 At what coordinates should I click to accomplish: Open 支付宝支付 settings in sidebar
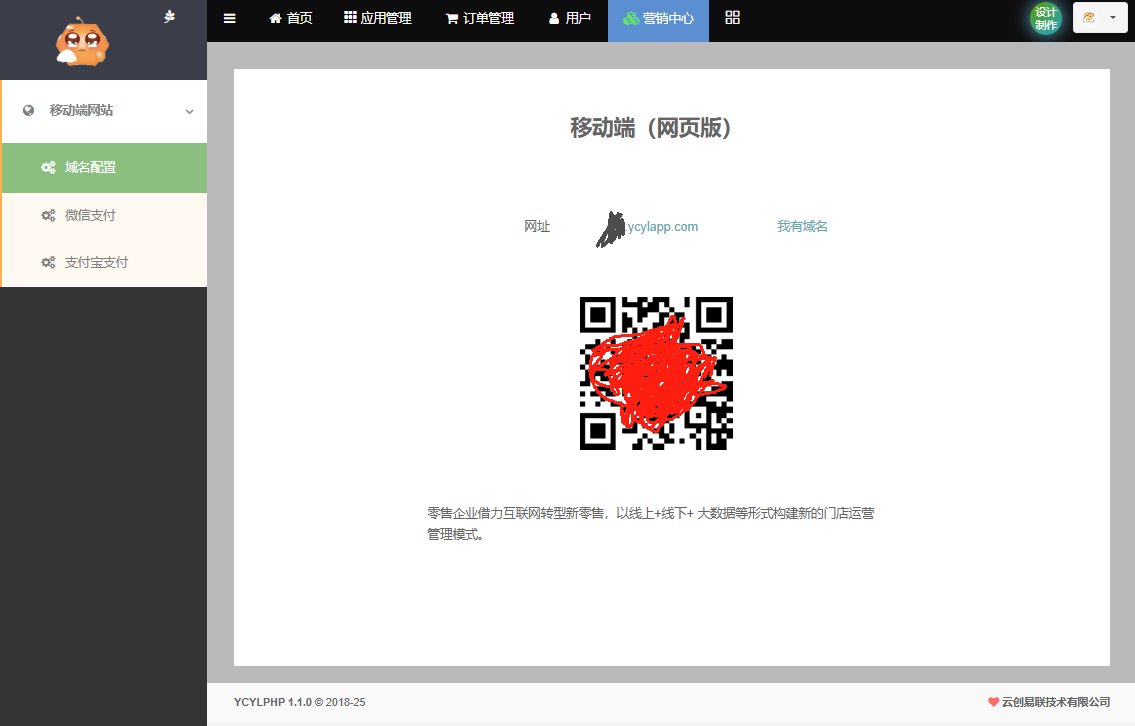point(96,262)
